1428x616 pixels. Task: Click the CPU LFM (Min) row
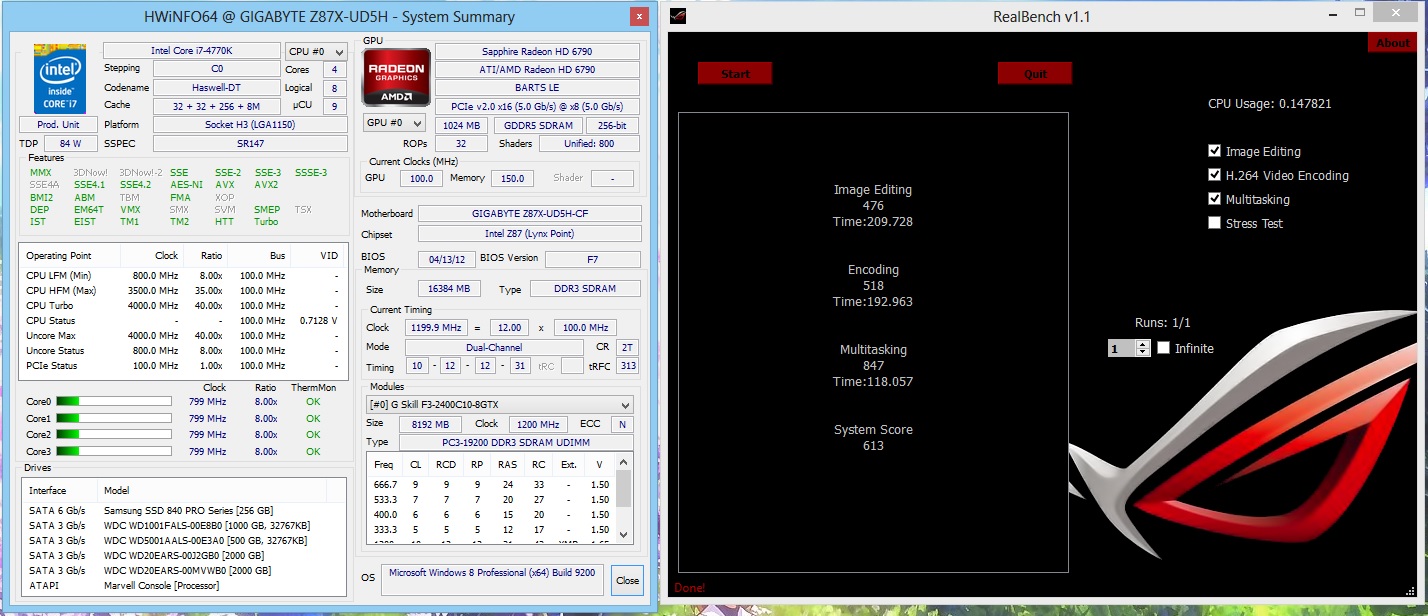pyautogui.click(x=183, y=275)
